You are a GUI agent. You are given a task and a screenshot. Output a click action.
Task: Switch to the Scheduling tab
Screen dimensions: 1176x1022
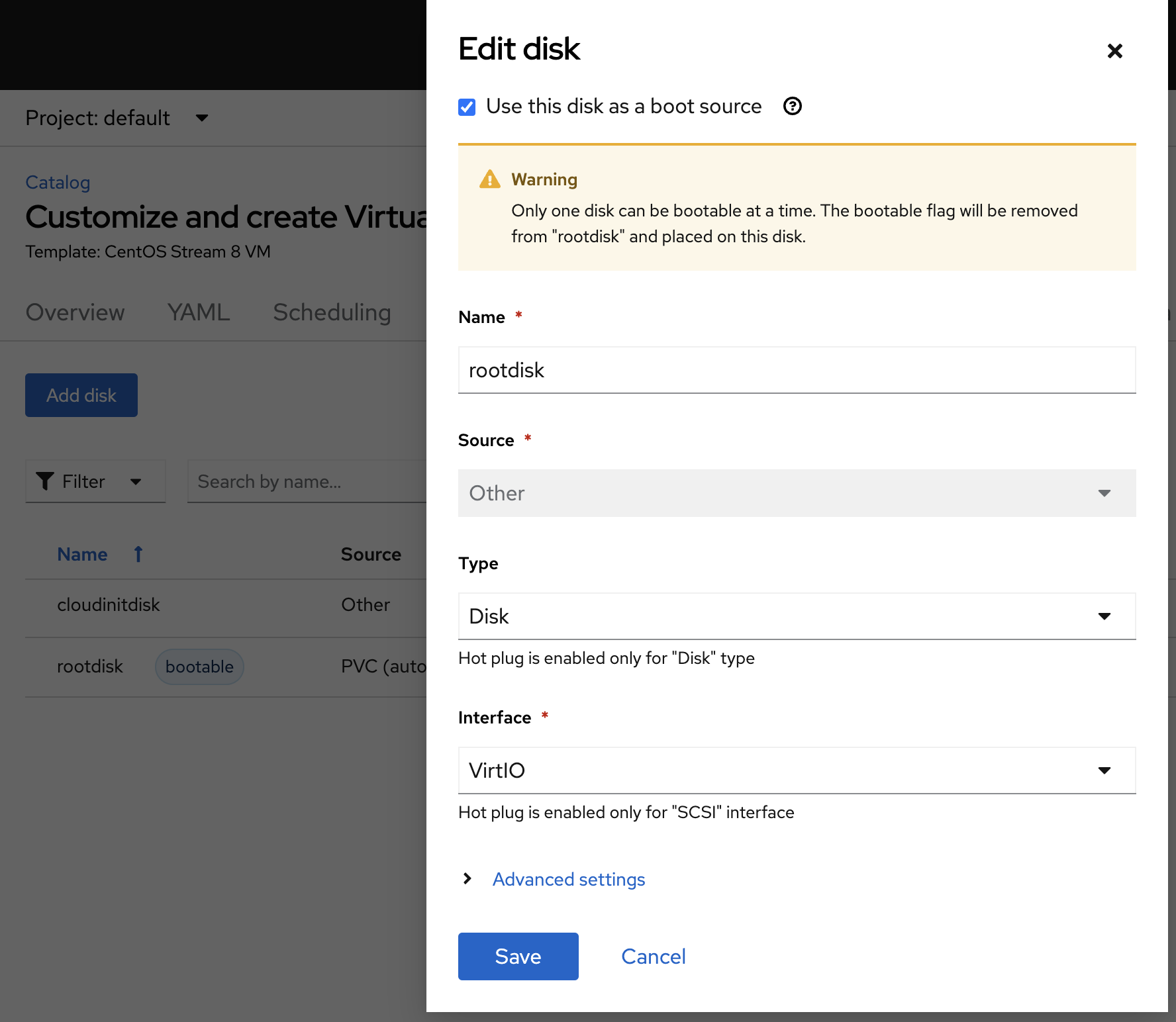coord(332,312)
